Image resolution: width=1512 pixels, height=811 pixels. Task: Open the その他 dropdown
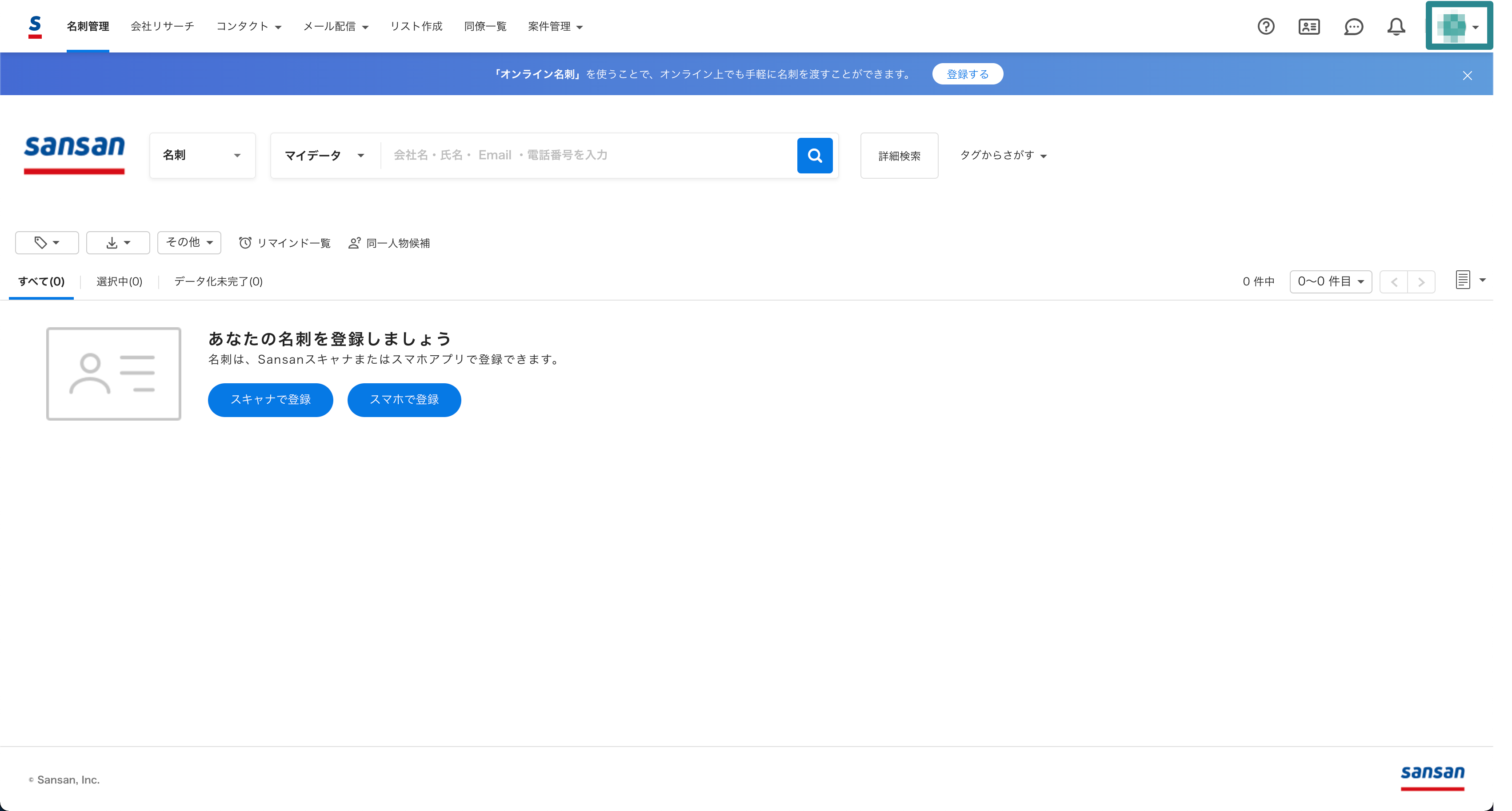(189, 242)
